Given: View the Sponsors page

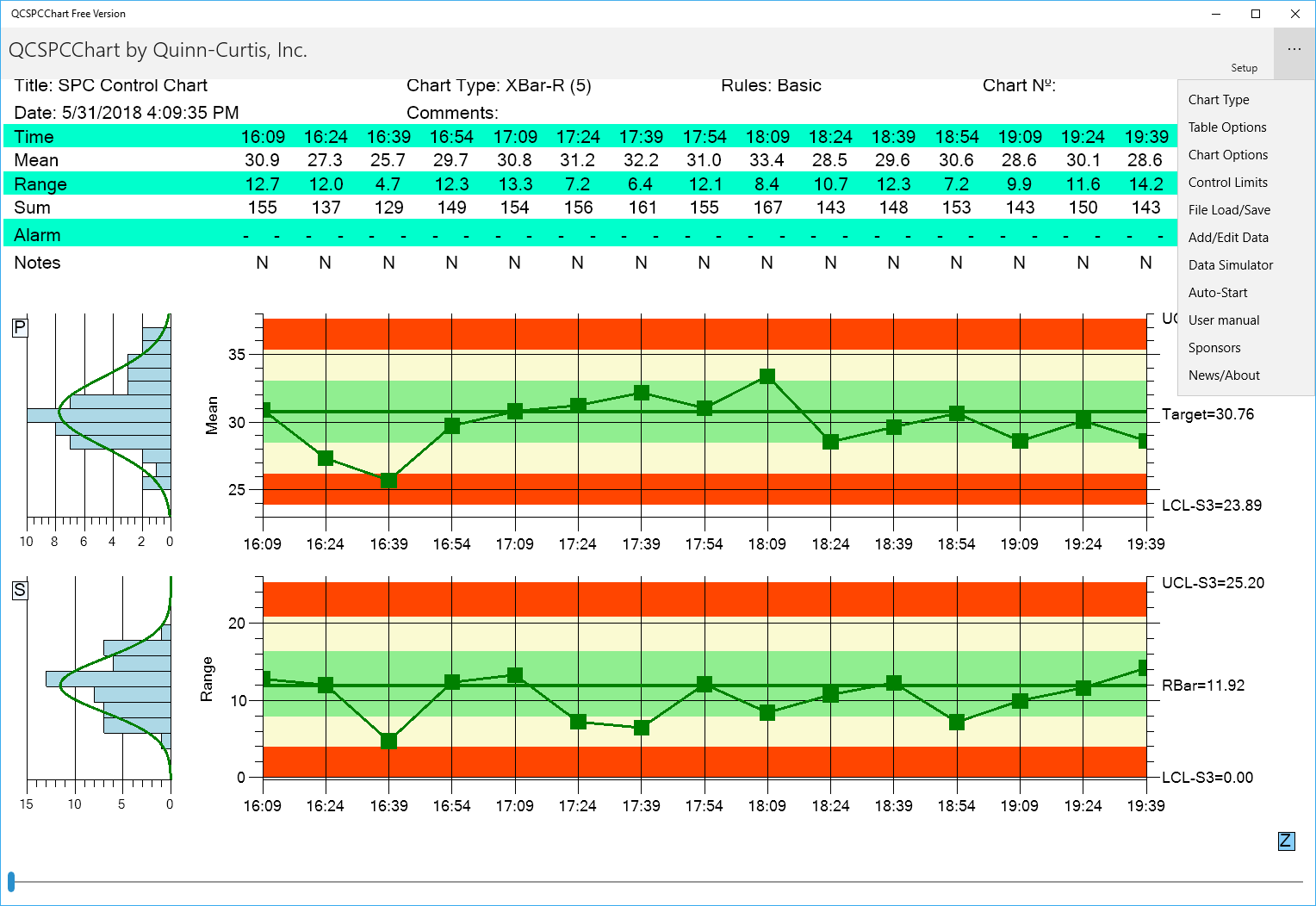Looking at the screenshot, I should click(x=1214, y=347).
